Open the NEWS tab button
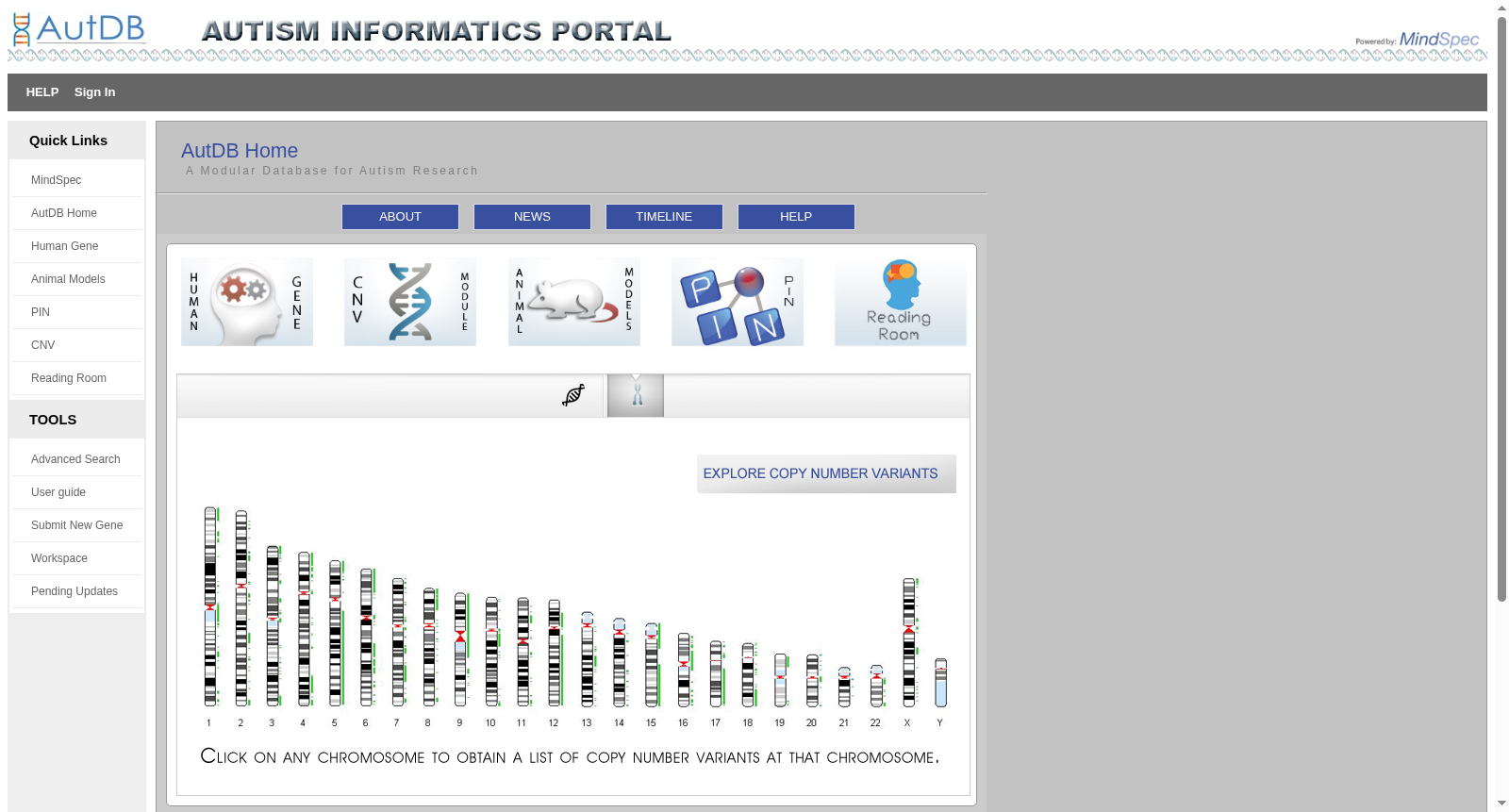 [532, 217]
